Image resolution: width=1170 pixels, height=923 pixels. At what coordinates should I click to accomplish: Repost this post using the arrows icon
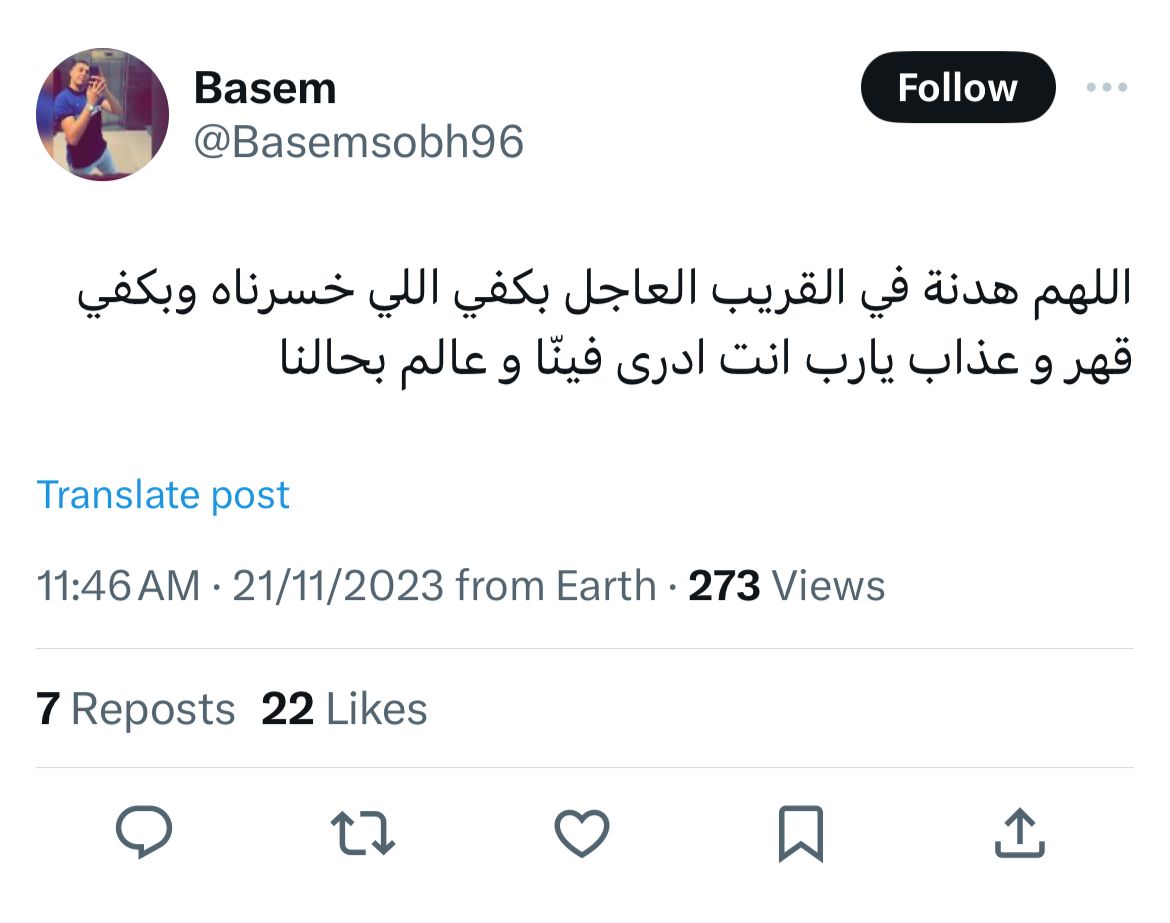(362, 832)
